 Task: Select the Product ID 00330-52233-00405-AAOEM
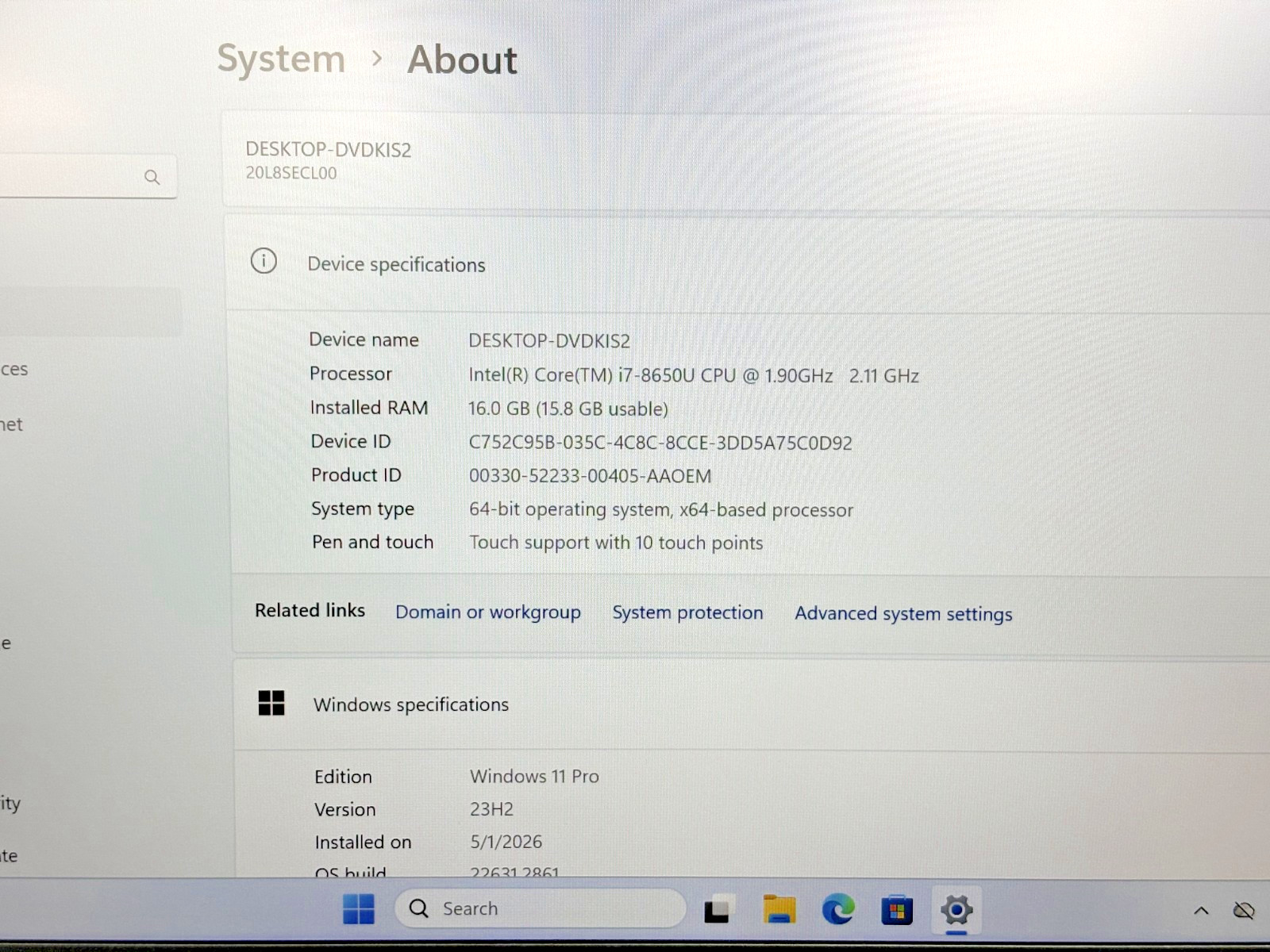click(590, 476)
